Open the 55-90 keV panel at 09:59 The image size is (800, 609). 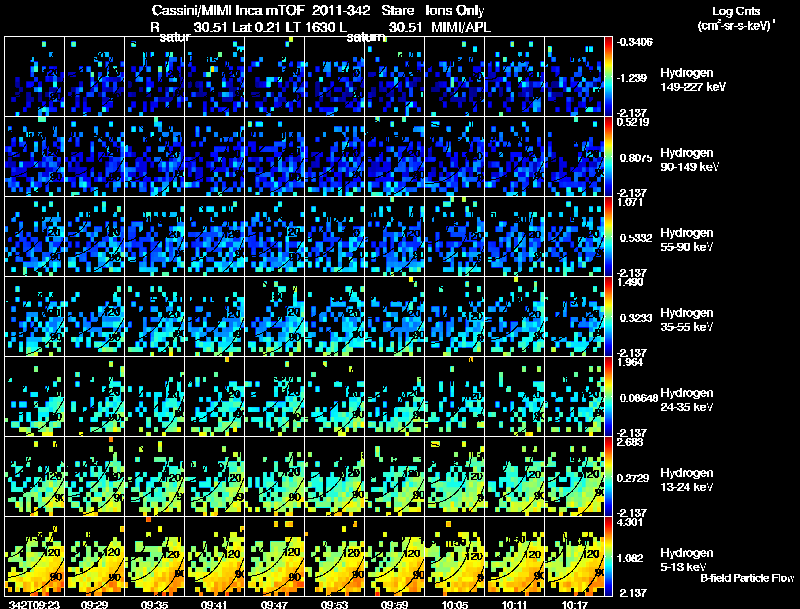394,237
